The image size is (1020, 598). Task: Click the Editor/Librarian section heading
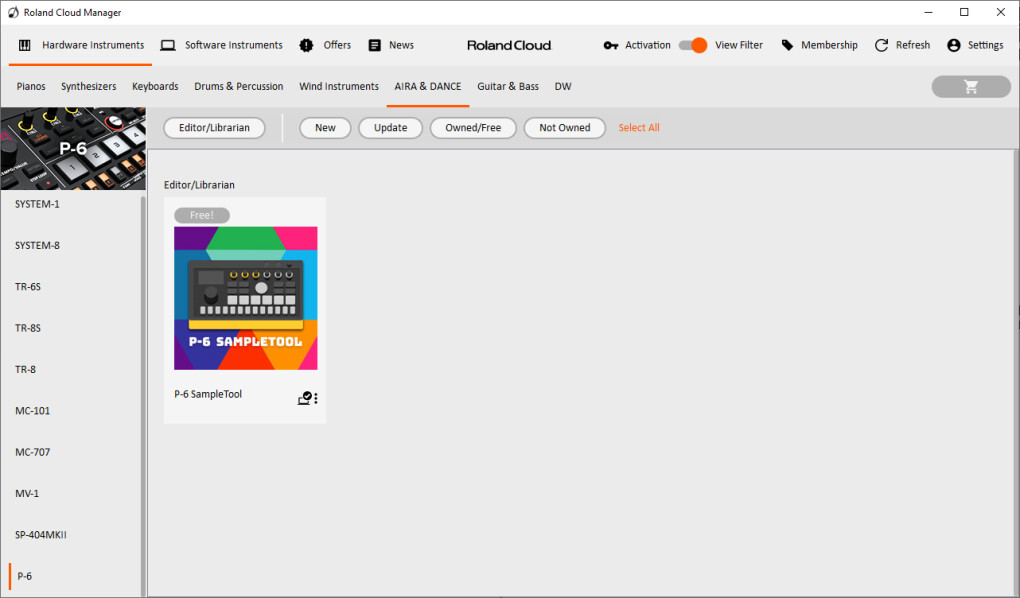pos(199,185)
